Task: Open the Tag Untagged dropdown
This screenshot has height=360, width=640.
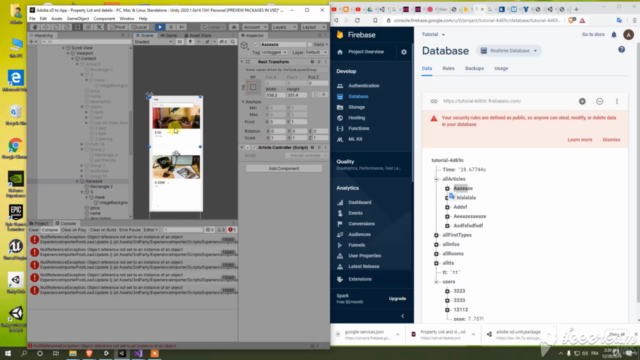Action: [274, 52]
